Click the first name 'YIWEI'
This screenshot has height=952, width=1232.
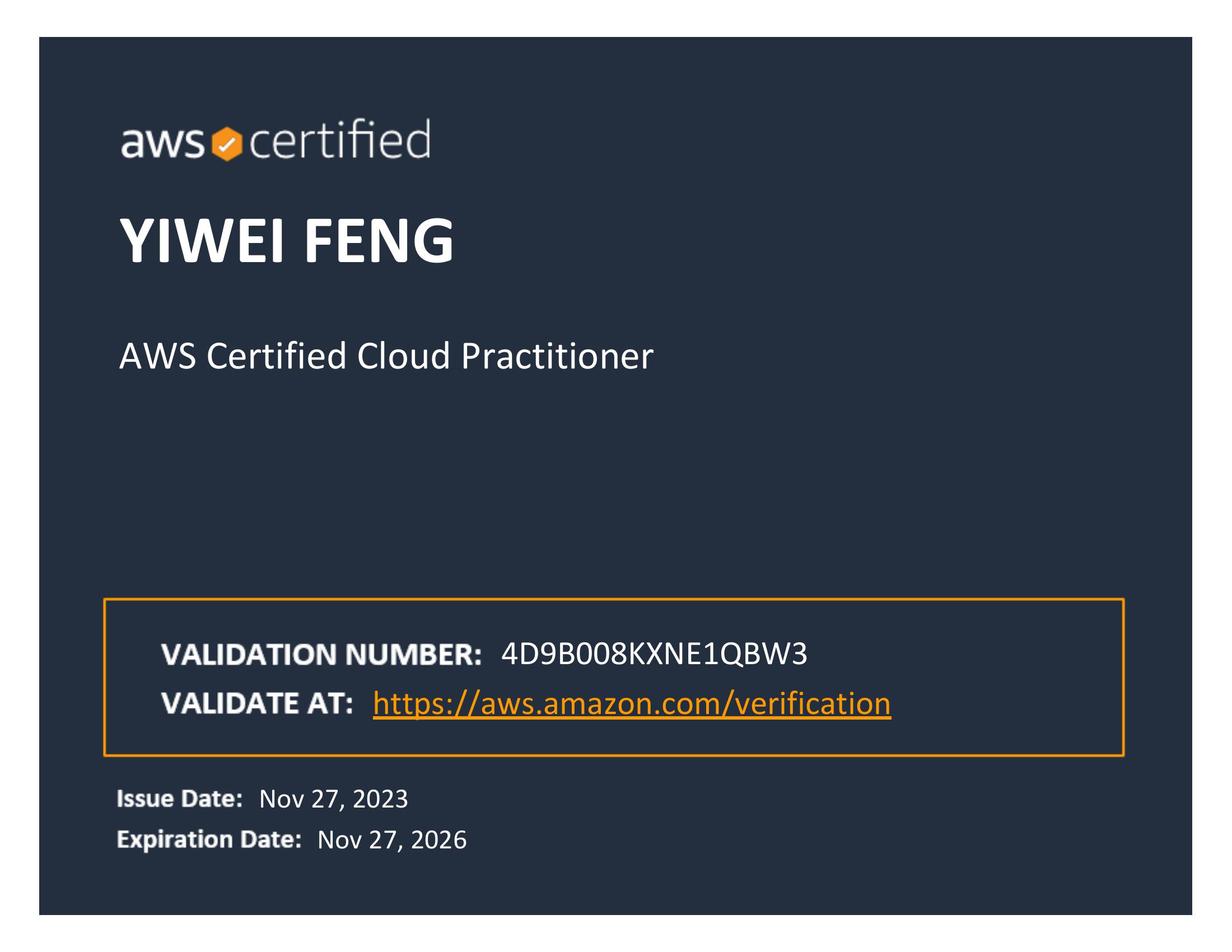tap(202, 241)
